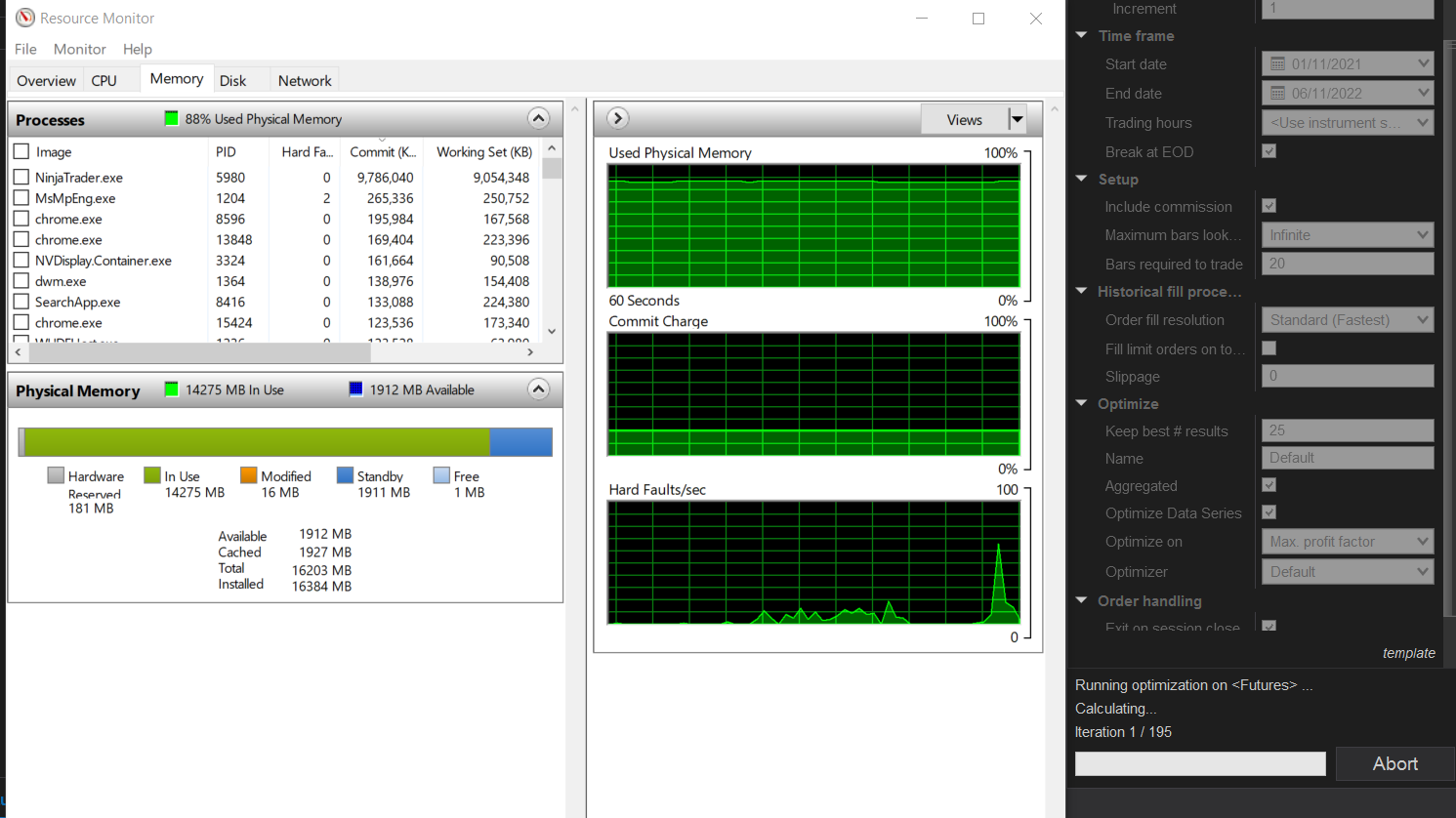The width and height of the screenshot is (1456, 818).
Task: Sort processes by Hard Faults column header
Action: (307, 151)
